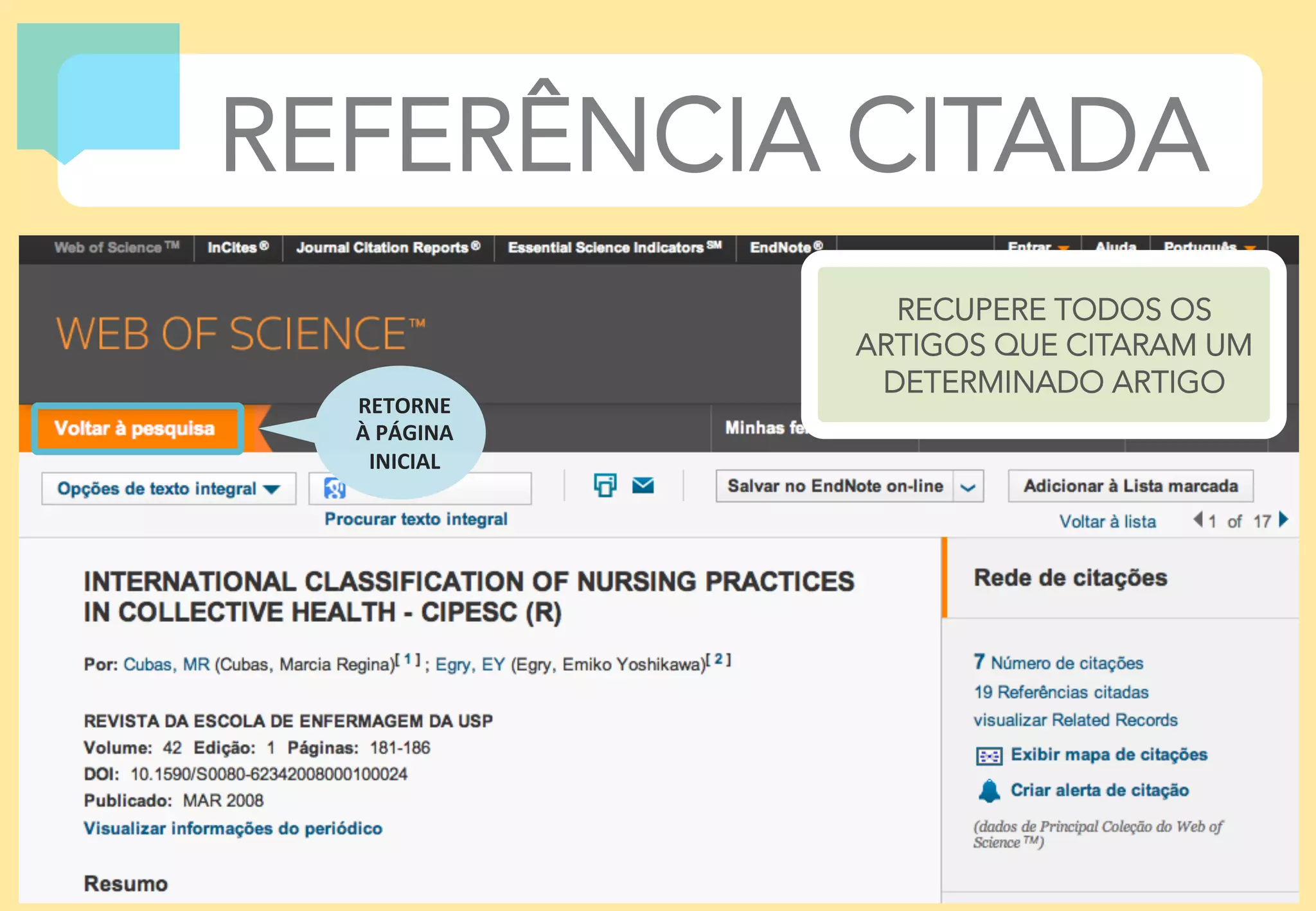Open author link Egry, EY

(x=470, y=664)
